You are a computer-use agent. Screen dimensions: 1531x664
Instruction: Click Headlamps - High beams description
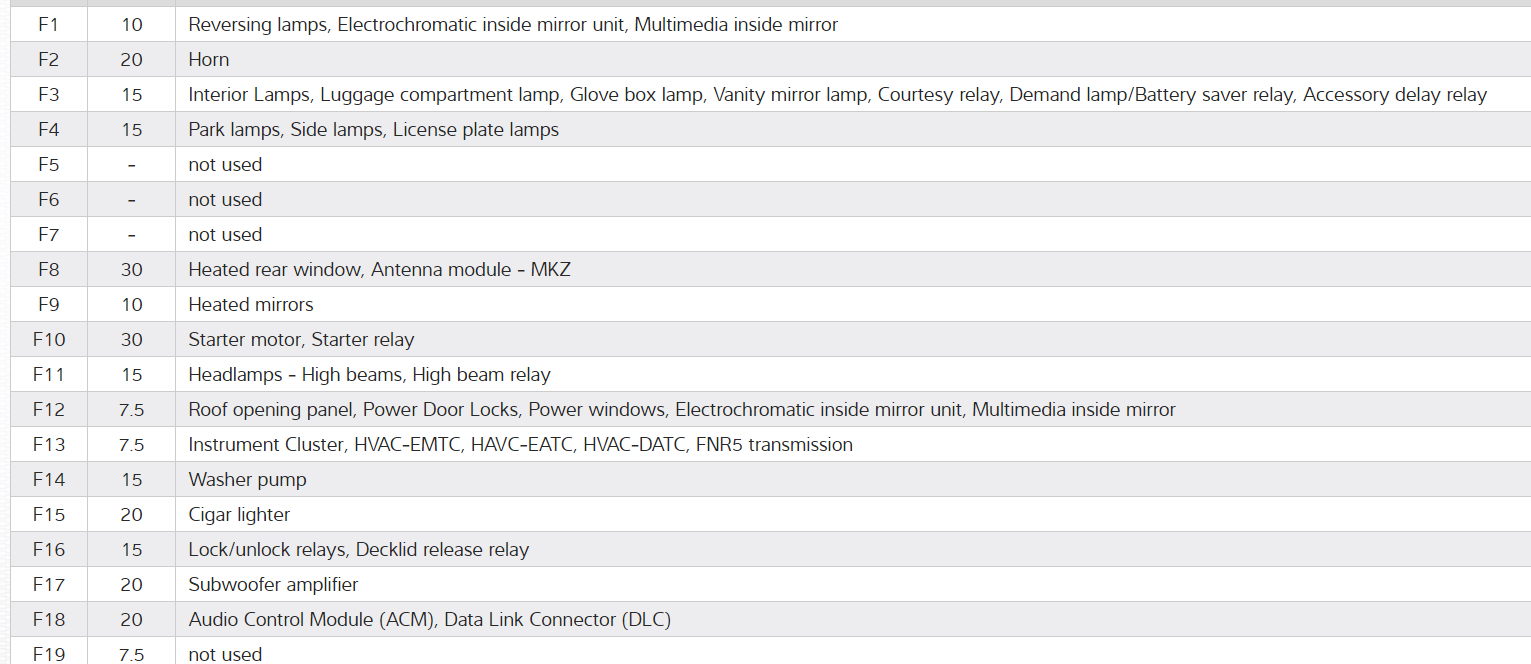(x=369, y=375)
